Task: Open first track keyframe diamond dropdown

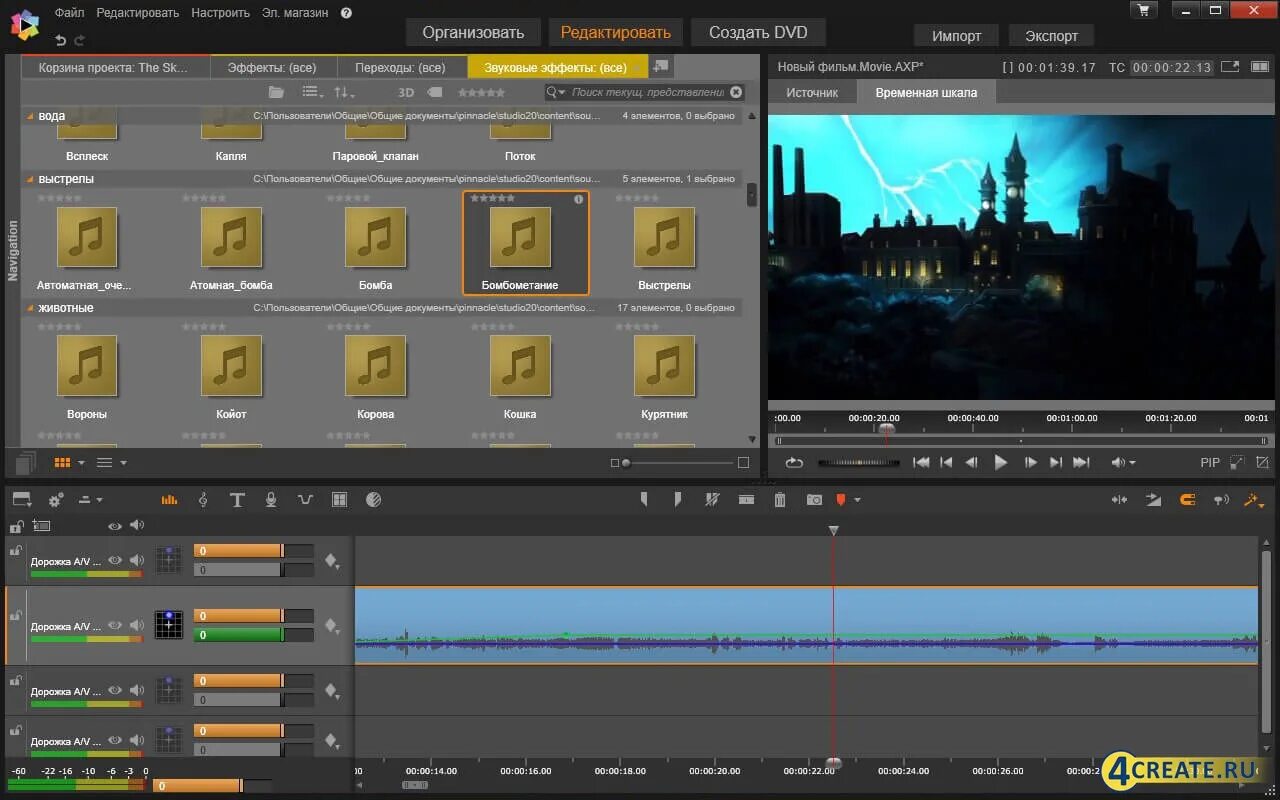Action: click(332, 562)
